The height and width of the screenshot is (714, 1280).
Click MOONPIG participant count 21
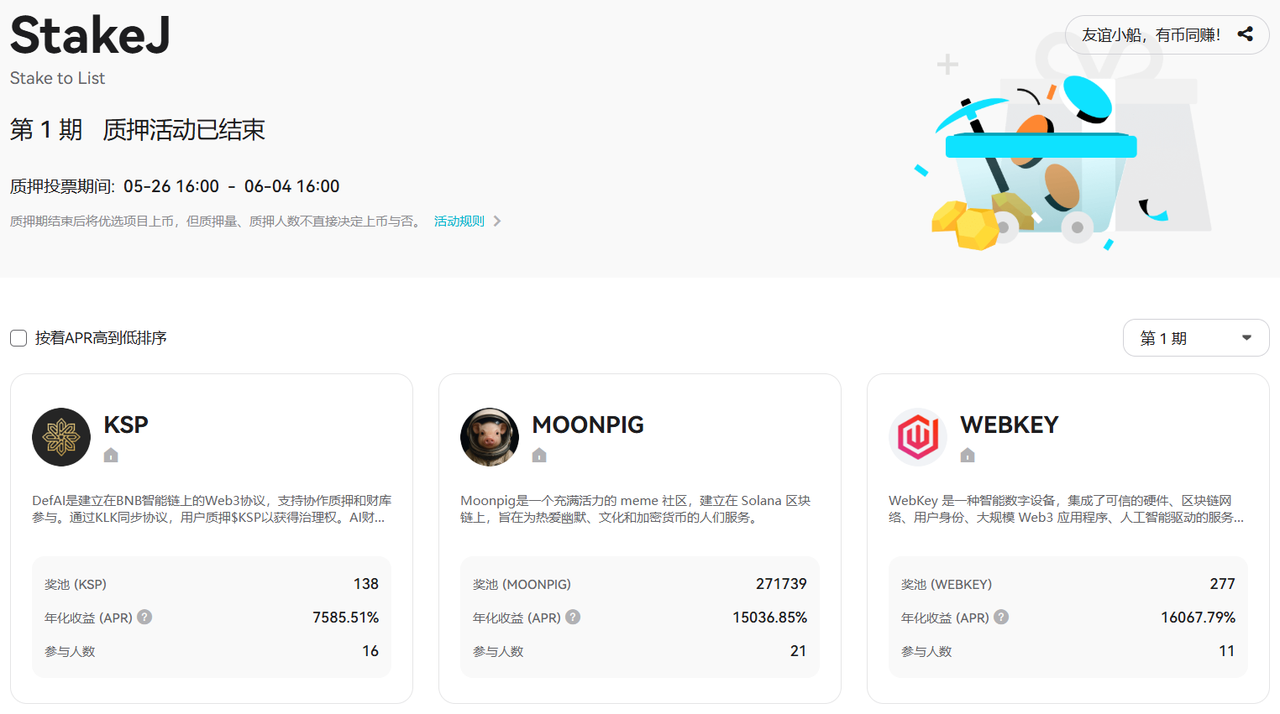click(798, 651)
